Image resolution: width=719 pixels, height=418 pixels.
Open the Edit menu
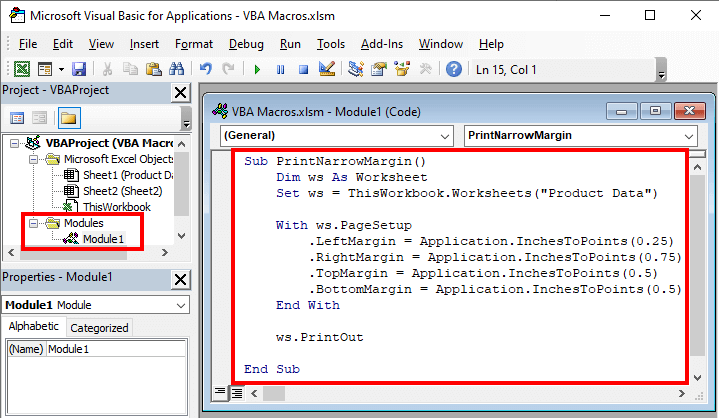pyautogui.click(x=63, y=44)
